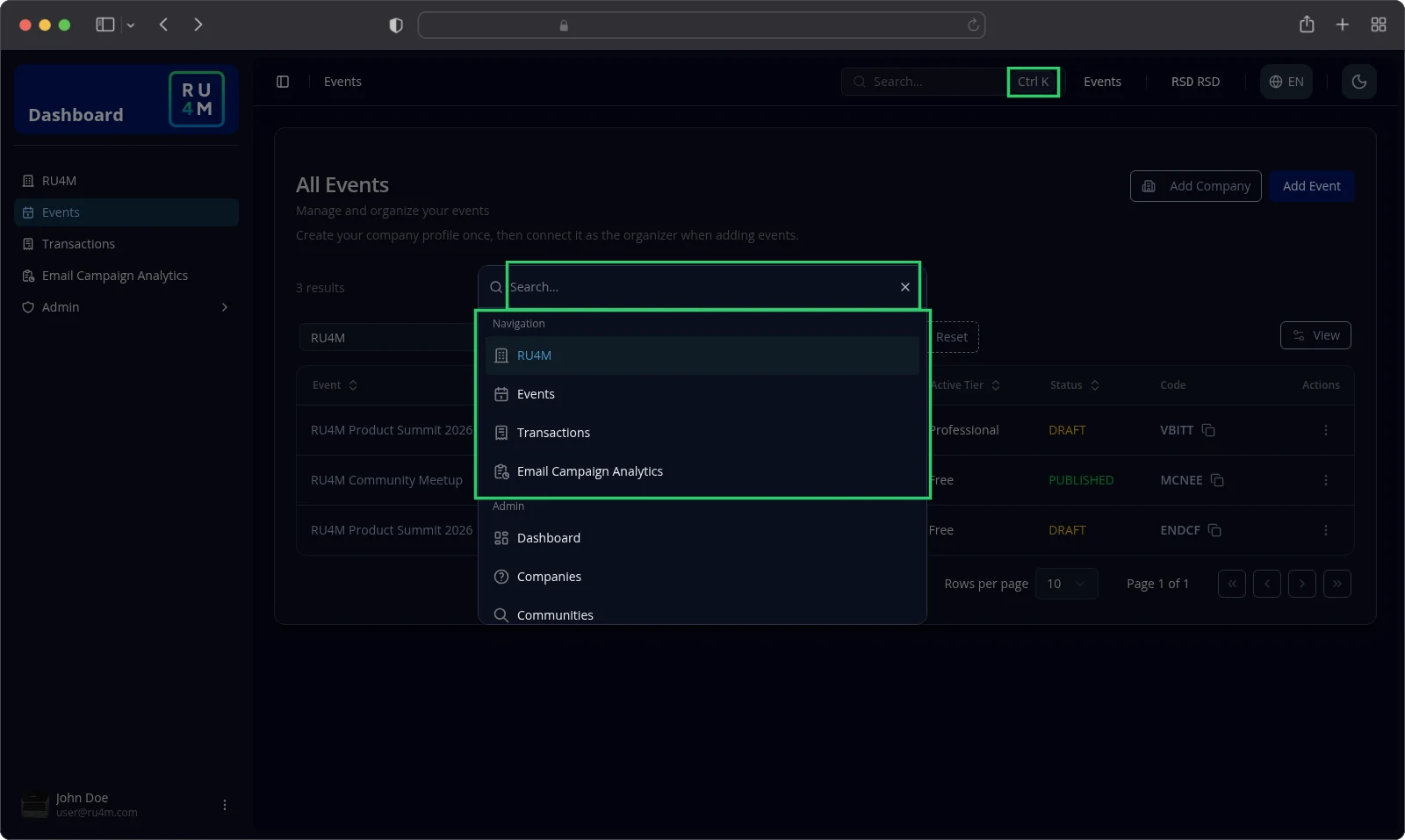Choose Events in command palette list

click(x=702, y=394)
